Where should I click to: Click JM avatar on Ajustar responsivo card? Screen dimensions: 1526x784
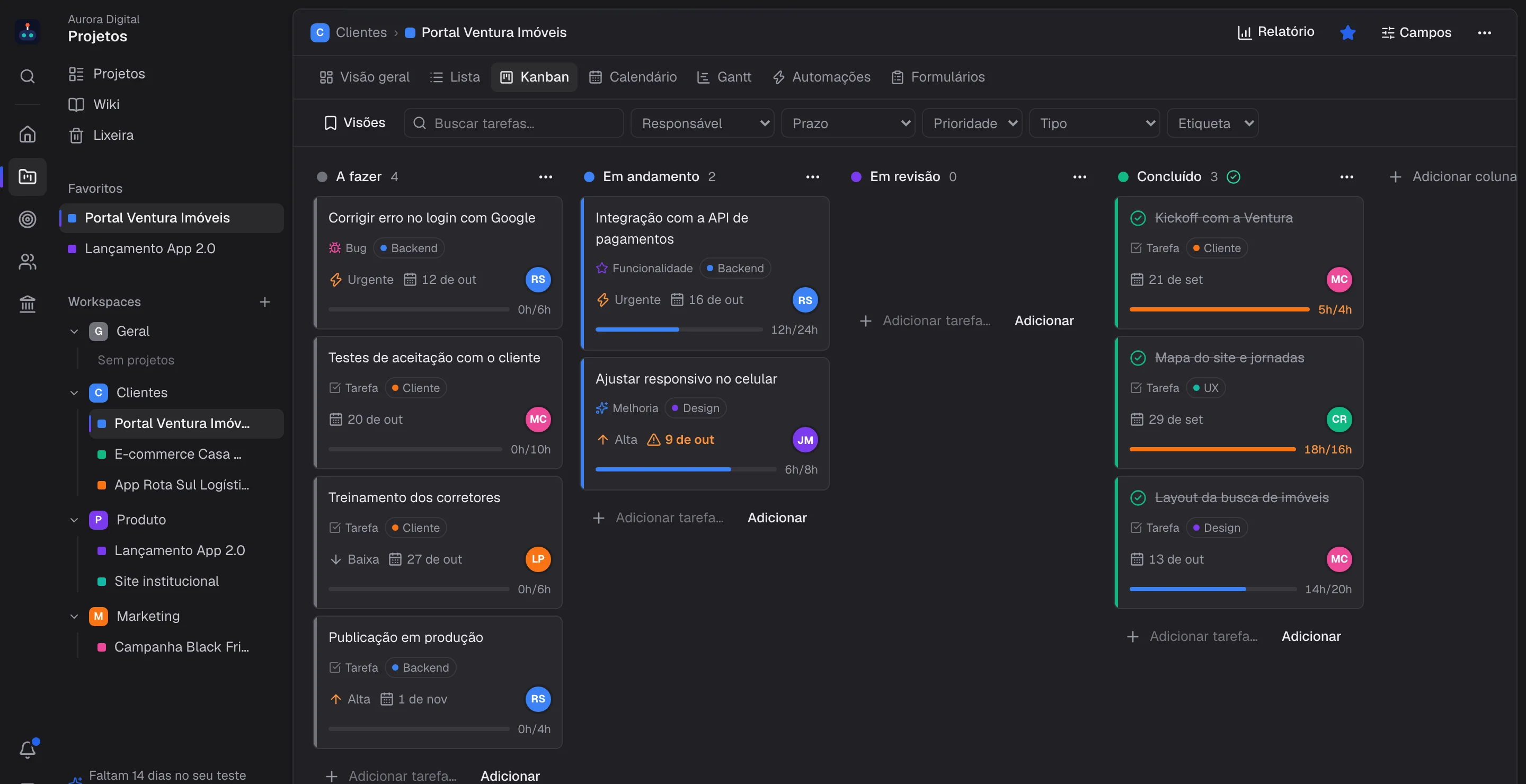[805, 439]
